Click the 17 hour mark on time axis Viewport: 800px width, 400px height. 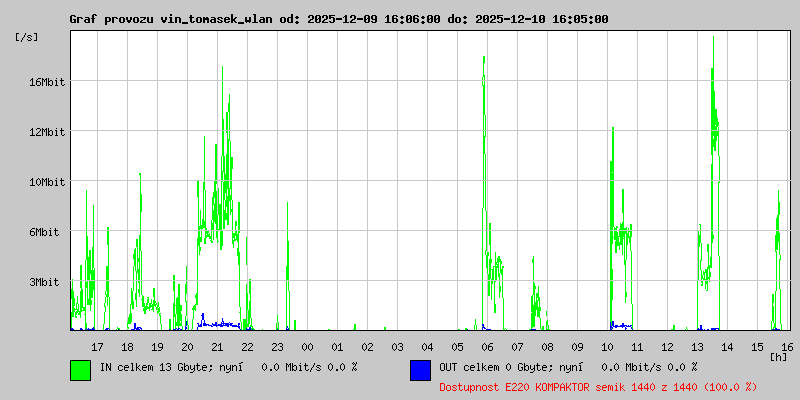[97, 347]
